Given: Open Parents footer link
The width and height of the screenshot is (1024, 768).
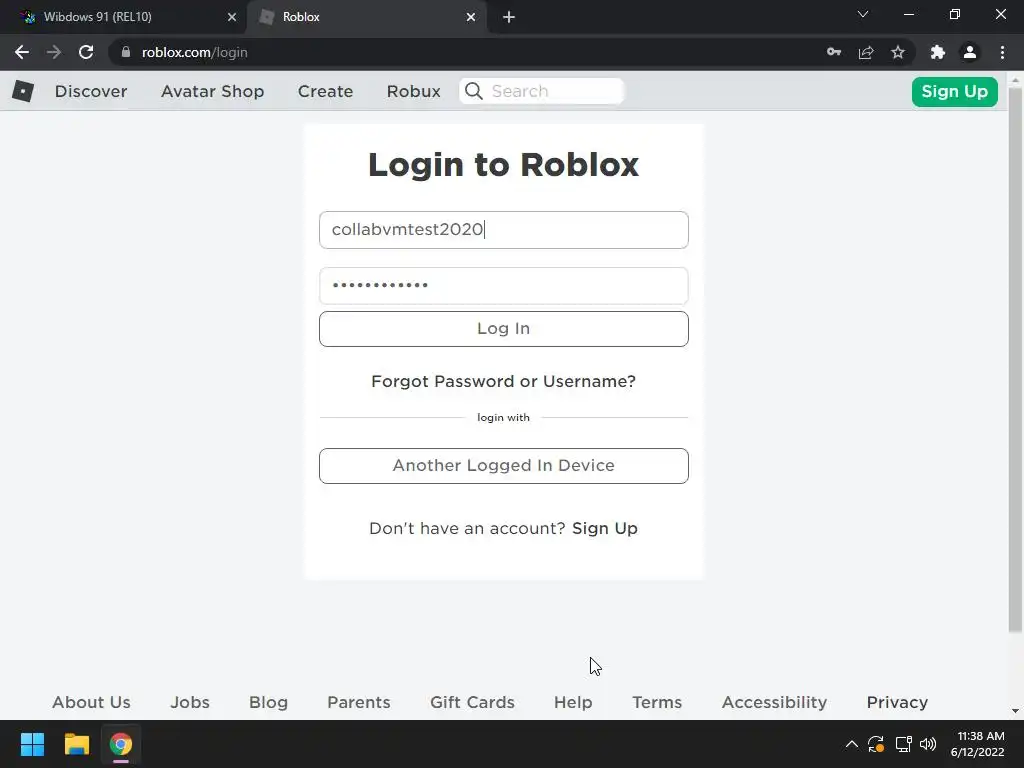Looking at the screenshot, I should 359,702.
